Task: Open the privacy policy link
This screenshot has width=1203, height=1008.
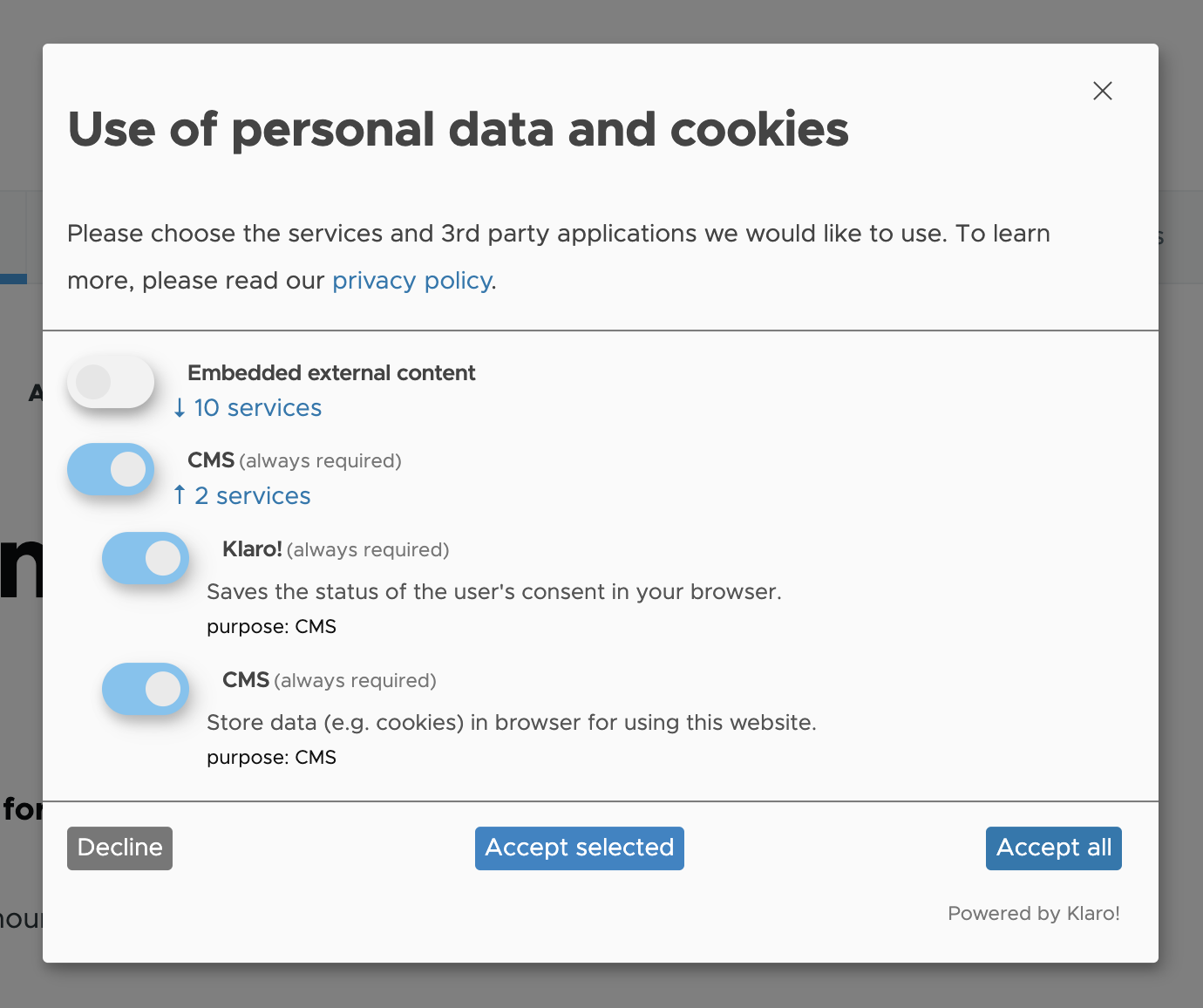Action: 411,281
